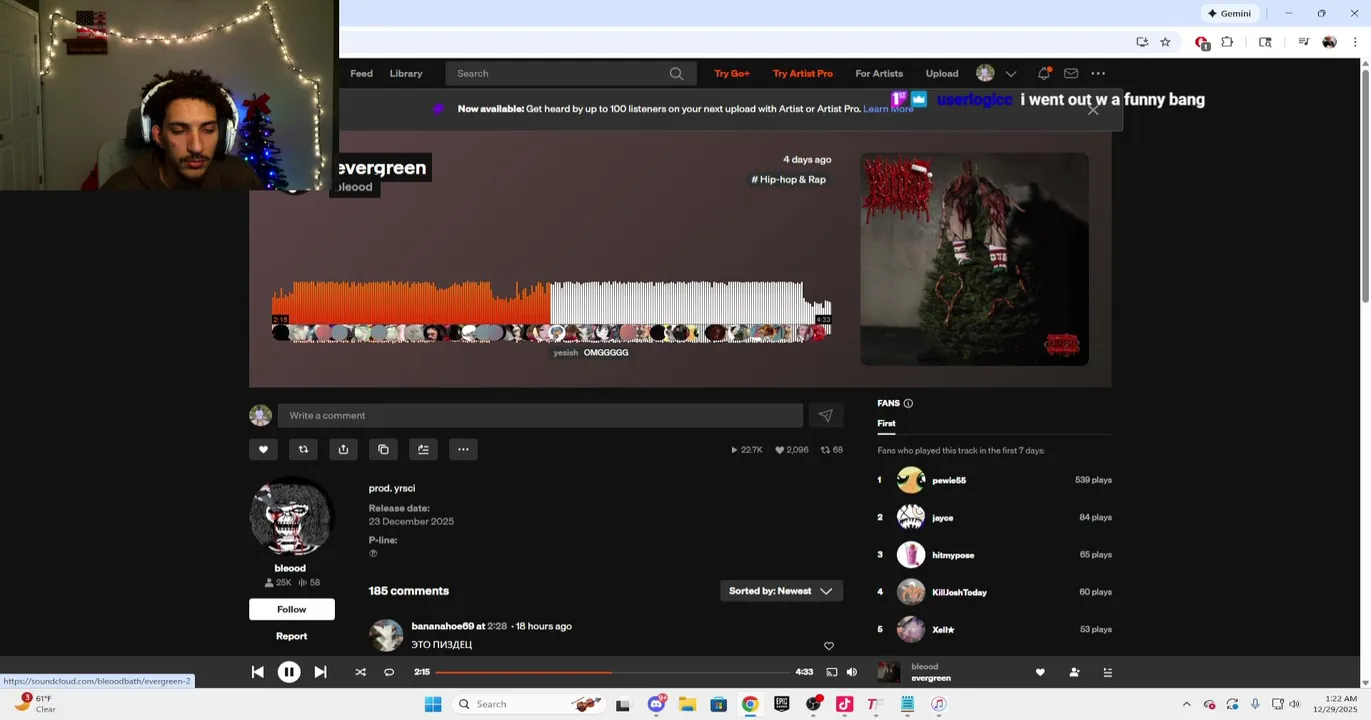Follow the artist bleood
This screenshot has width=1371, height=720.
click(291, 609)
